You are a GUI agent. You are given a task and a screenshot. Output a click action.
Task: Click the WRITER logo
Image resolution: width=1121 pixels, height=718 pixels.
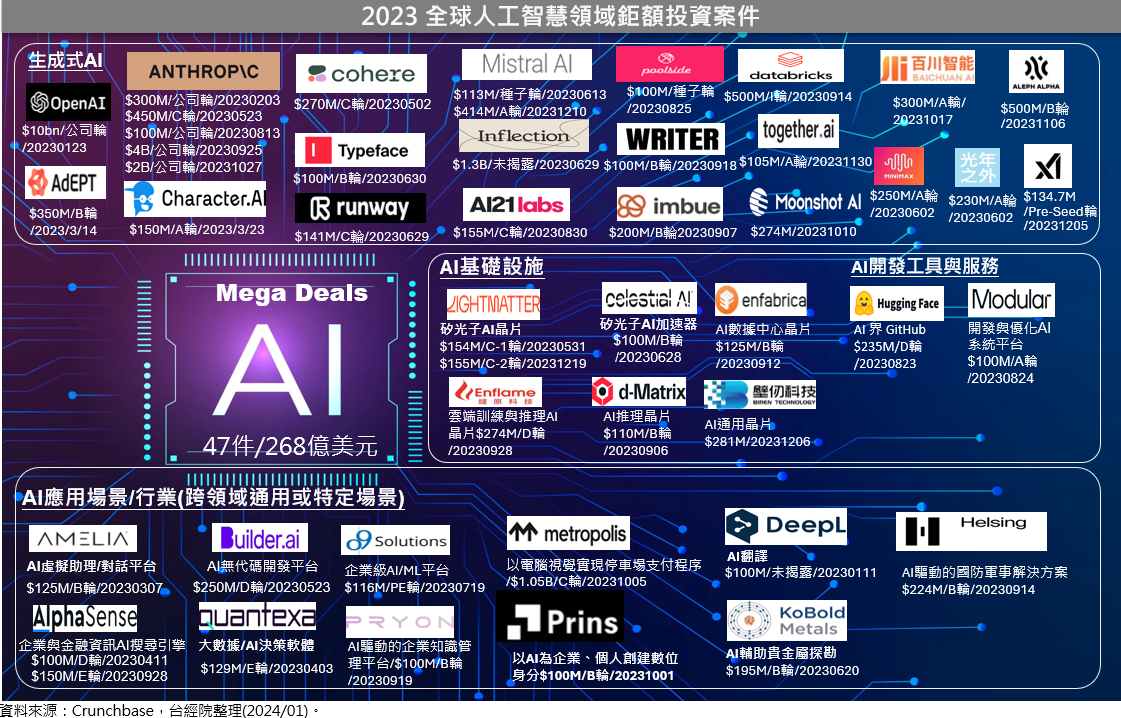coord(671,139)
